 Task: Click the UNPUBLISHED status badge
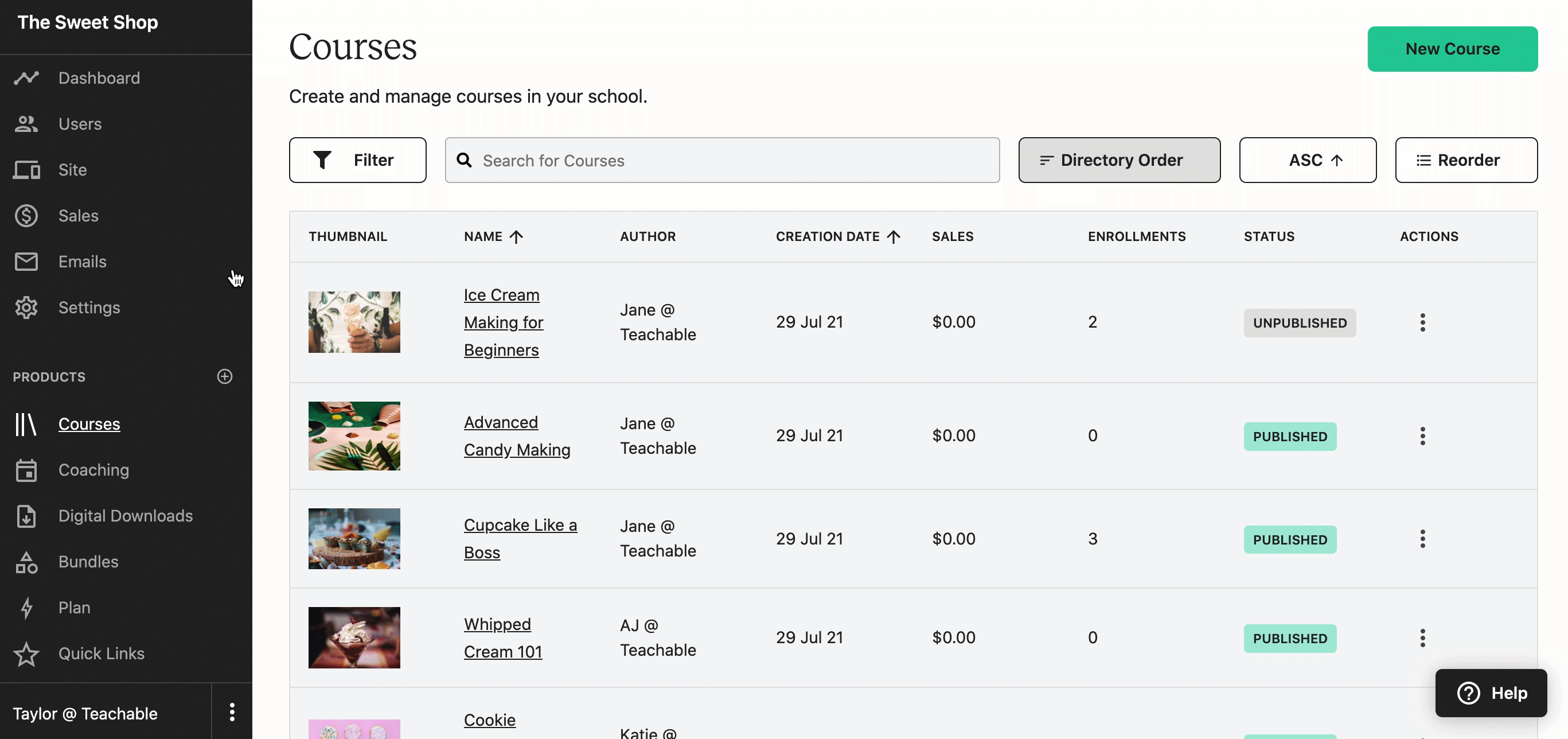pos(1300,322)
